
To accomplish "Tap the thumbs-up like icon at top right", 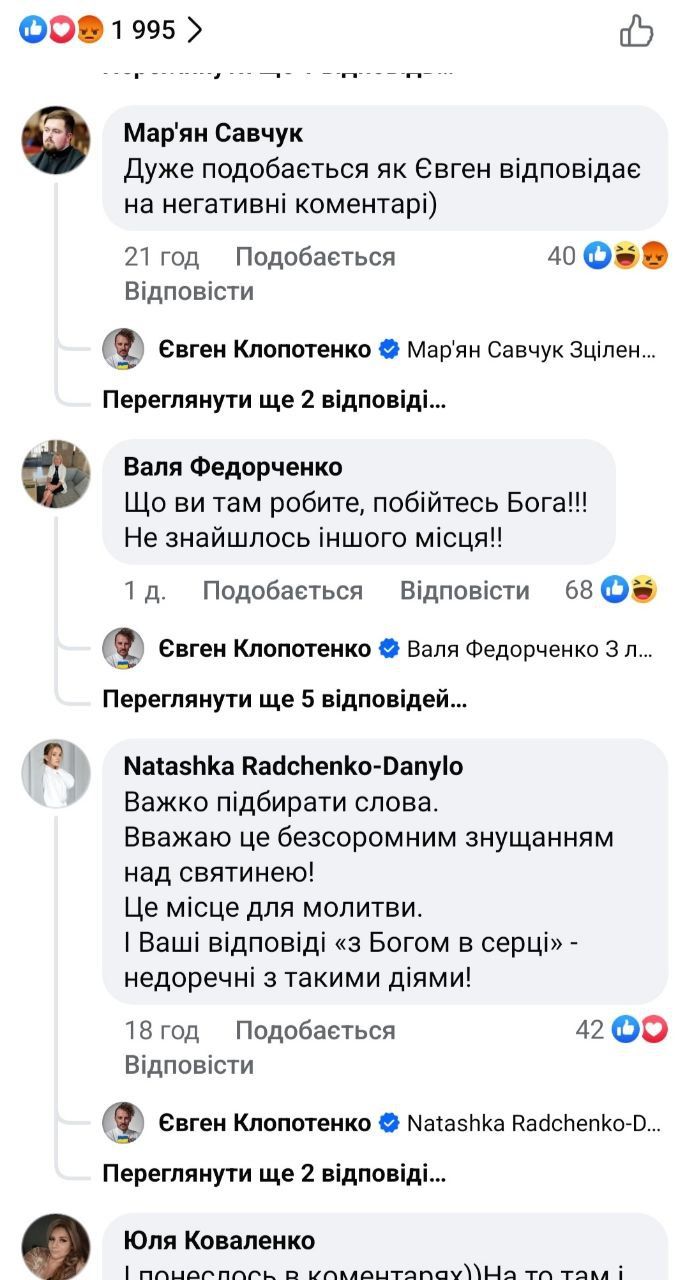I will [636, 31].
